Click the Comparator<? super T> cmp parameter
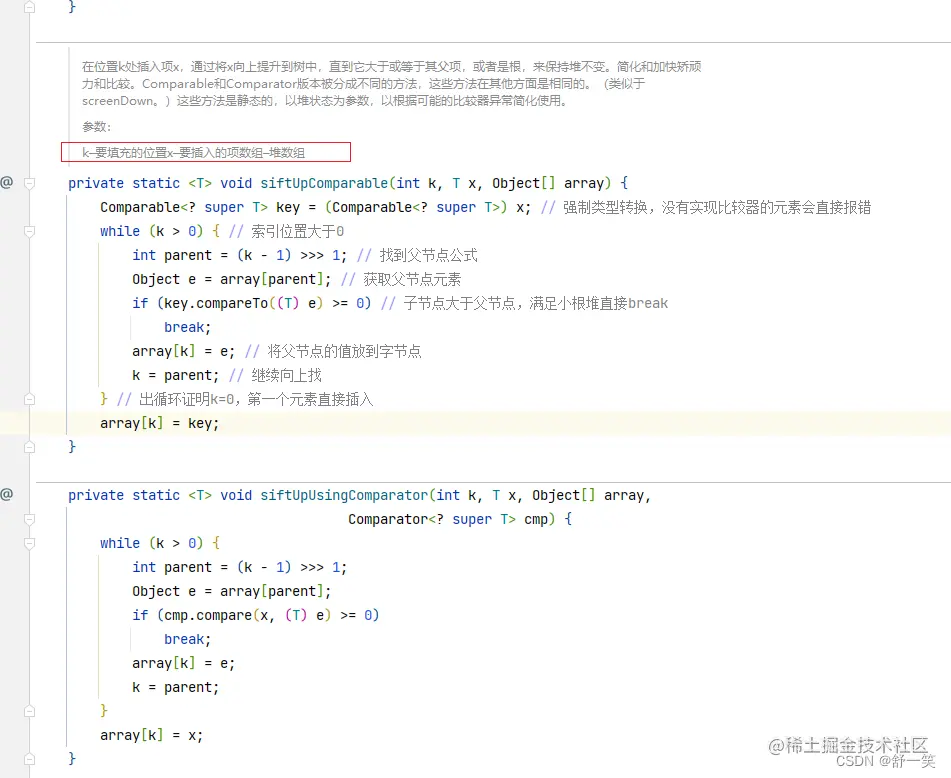 point(448,519)
